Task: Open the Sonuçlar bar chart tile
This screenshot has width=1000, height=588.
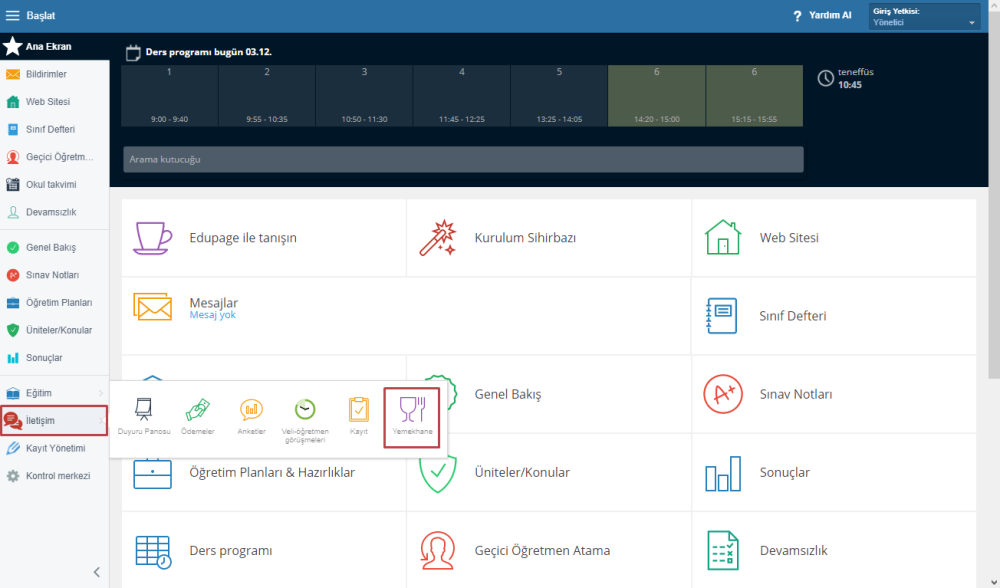Action: [834, 473]
